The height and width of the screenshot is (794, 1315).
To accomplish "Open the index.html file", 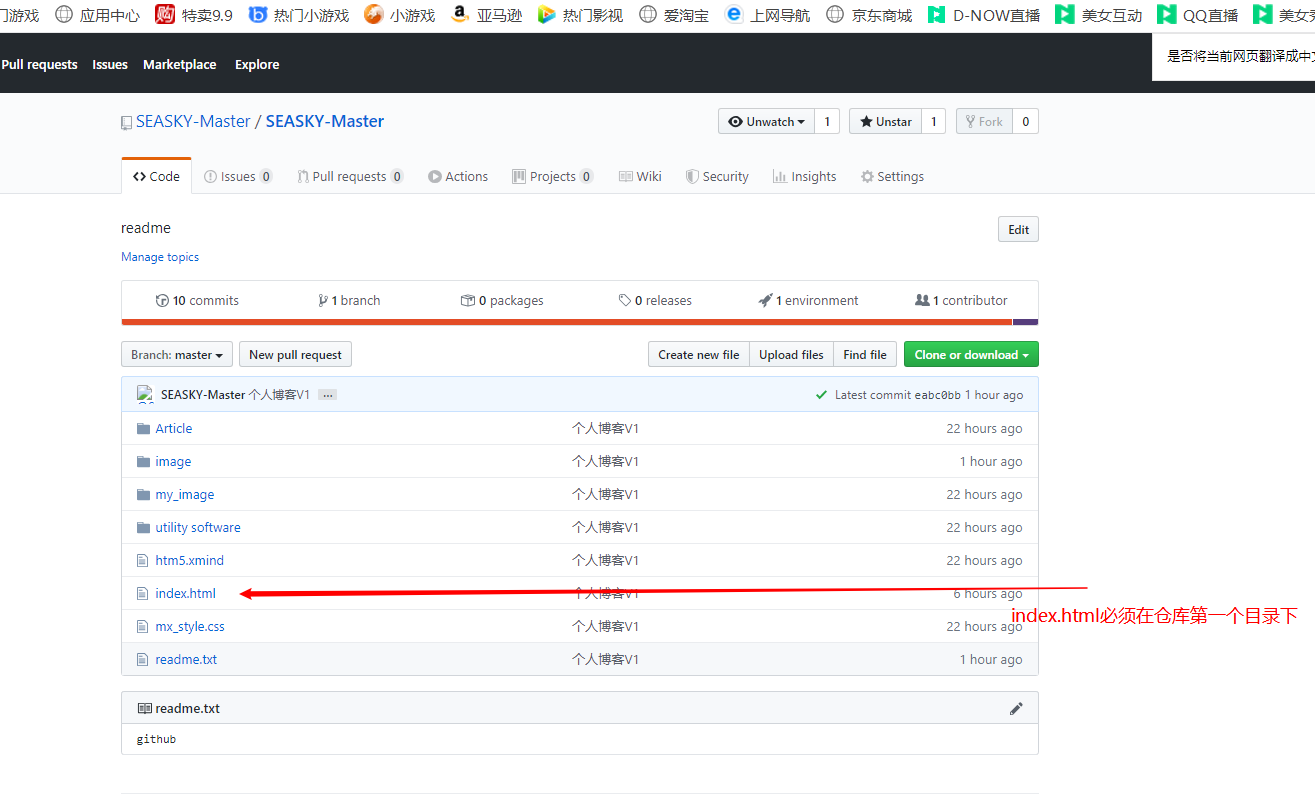I will coord(185,593).
